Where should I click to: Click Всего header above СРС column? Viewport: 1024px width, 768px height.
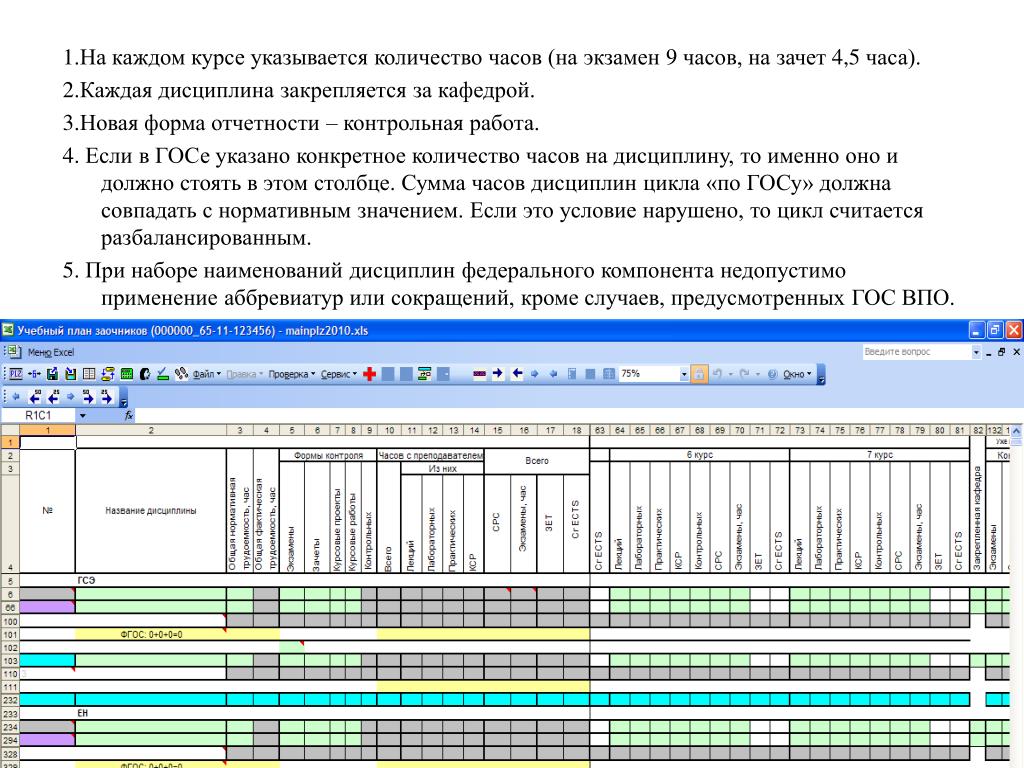pos(537,461)
